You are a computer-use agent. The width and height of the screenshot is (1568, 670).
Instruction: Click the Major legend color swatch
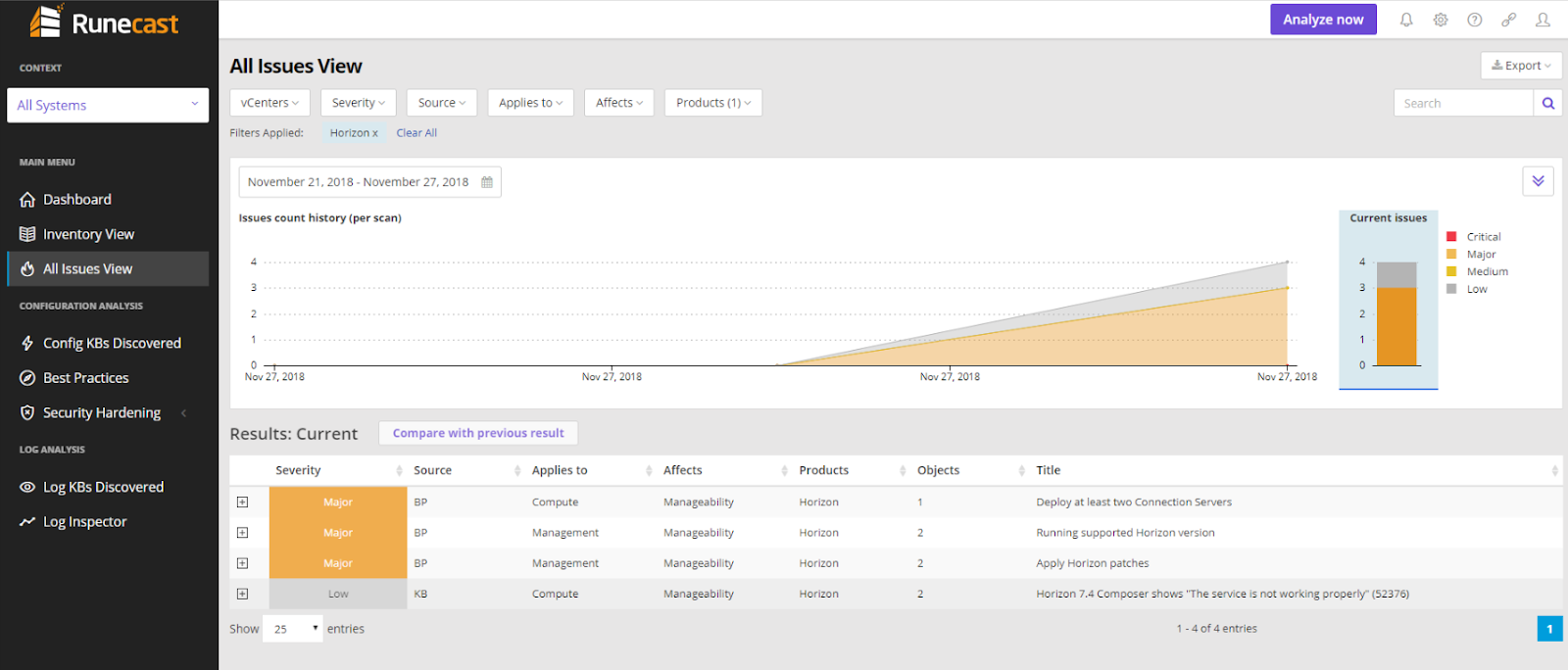point(1451,255)
